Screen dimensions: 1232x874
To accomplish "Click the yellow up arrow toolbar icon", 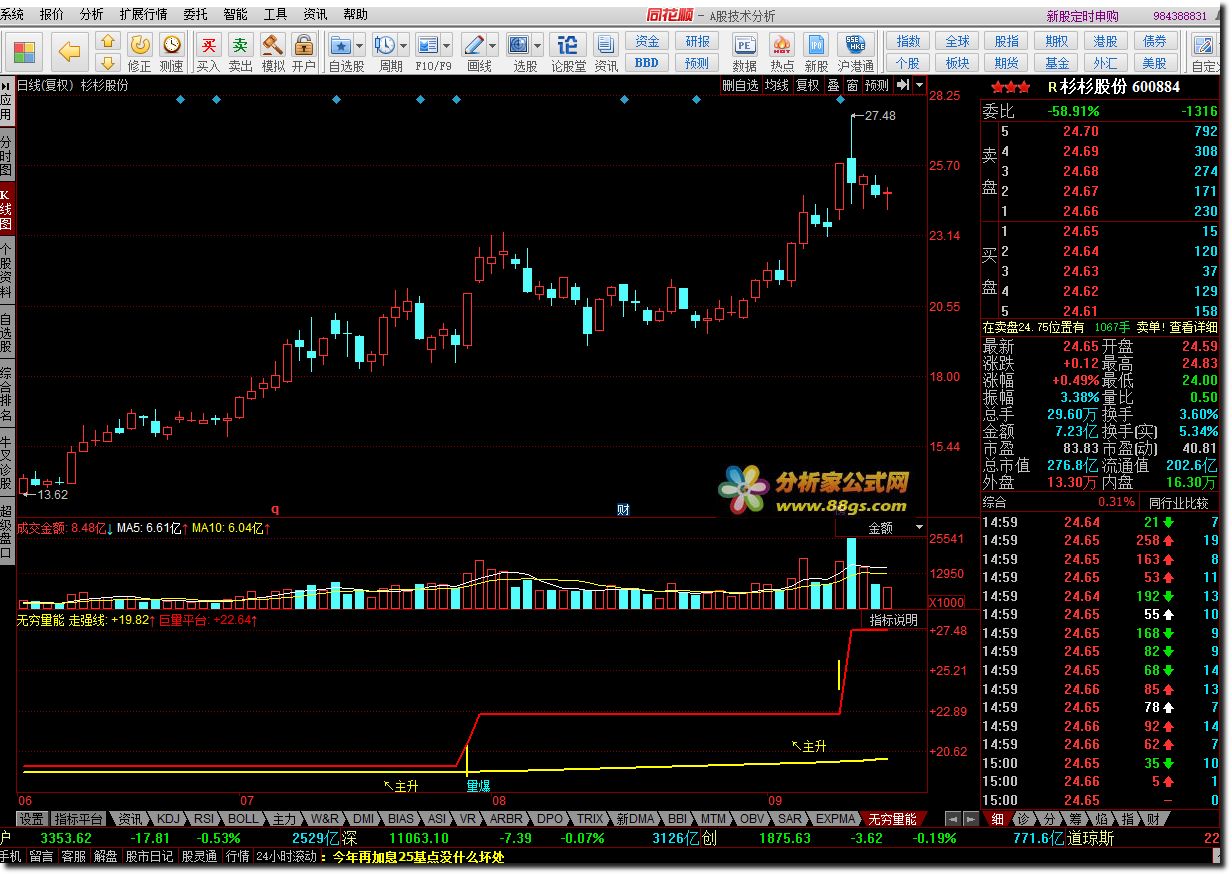I will click(x=109, y=41).
